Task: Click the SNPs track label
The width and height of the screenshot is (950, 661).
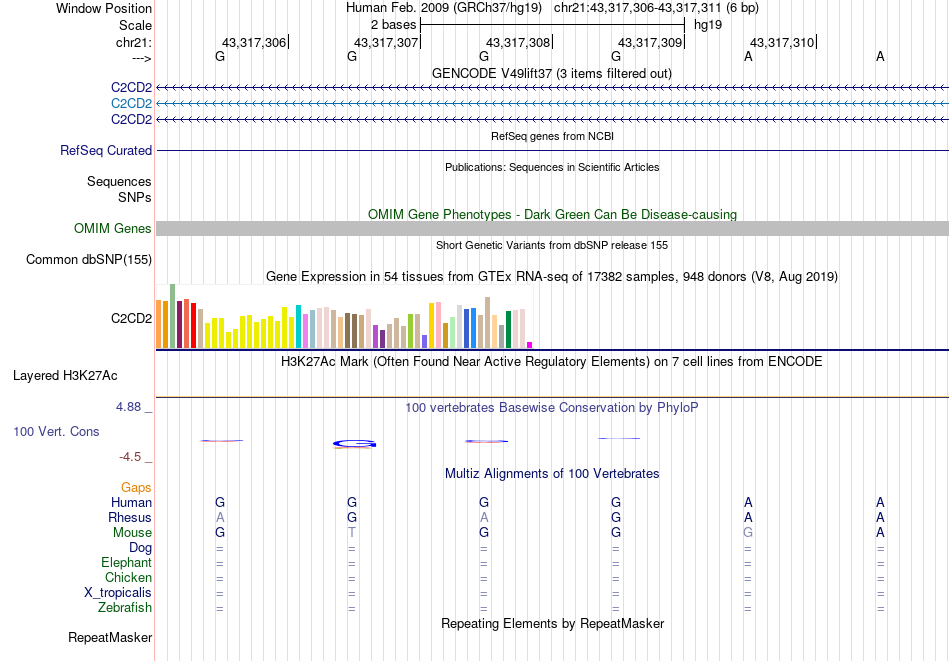Action: click(135, 198)
